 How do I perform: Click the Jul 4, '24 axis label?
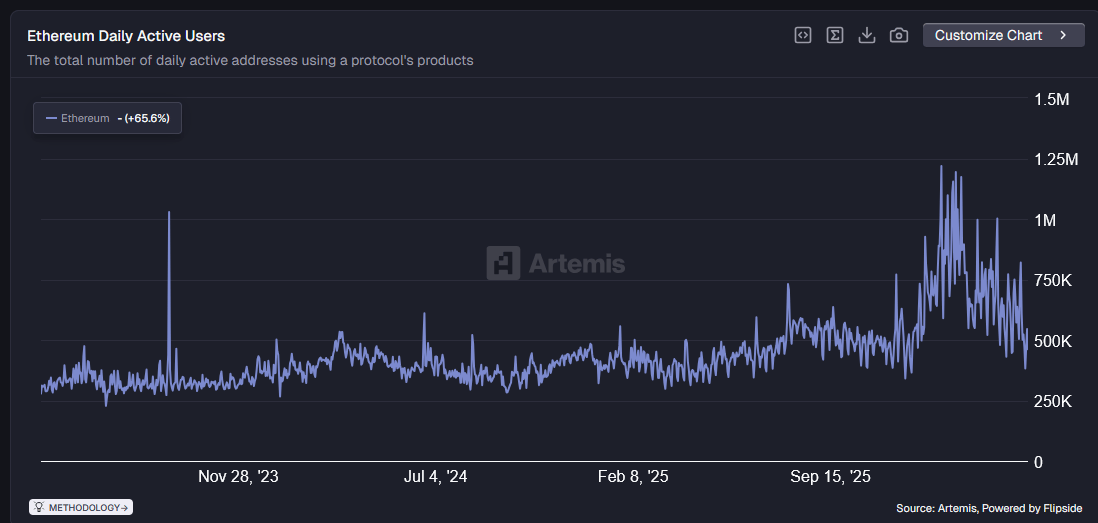coord(435,477)
